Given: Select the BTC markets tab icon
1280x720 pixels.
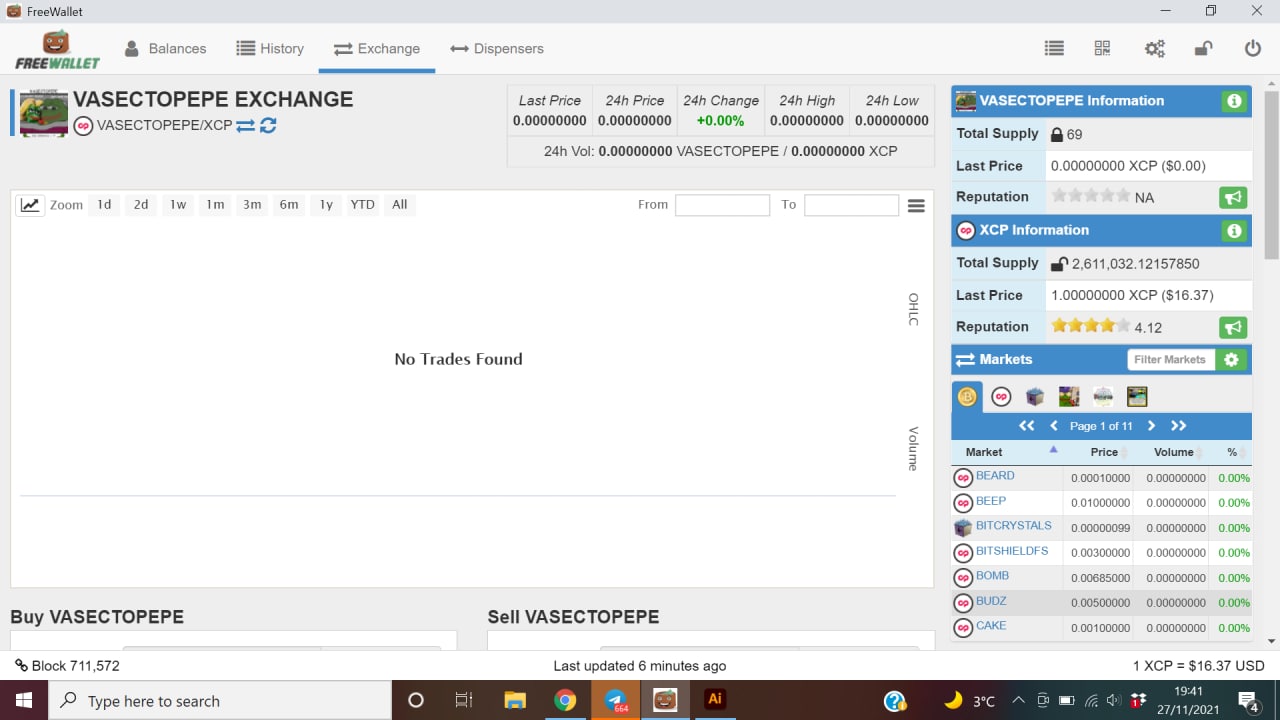Looking at the screenshot, I should click(x=967, y=397).
